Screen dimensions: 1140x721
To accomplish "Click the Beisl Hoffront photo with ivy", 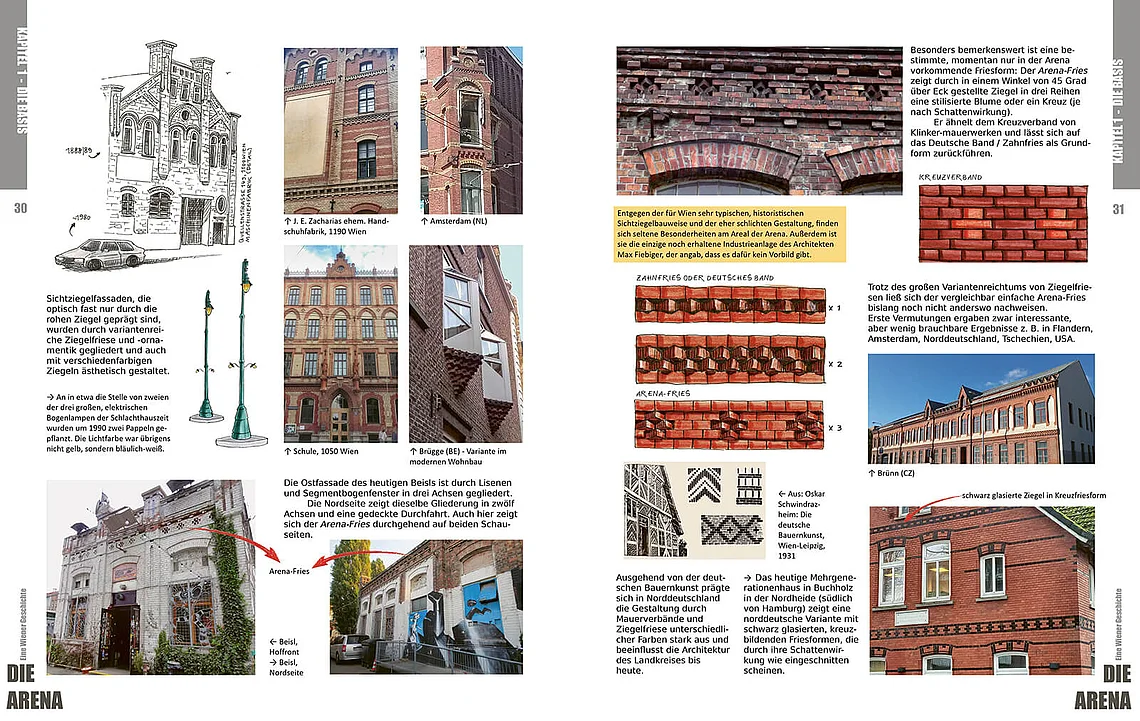I will (151, 577).
